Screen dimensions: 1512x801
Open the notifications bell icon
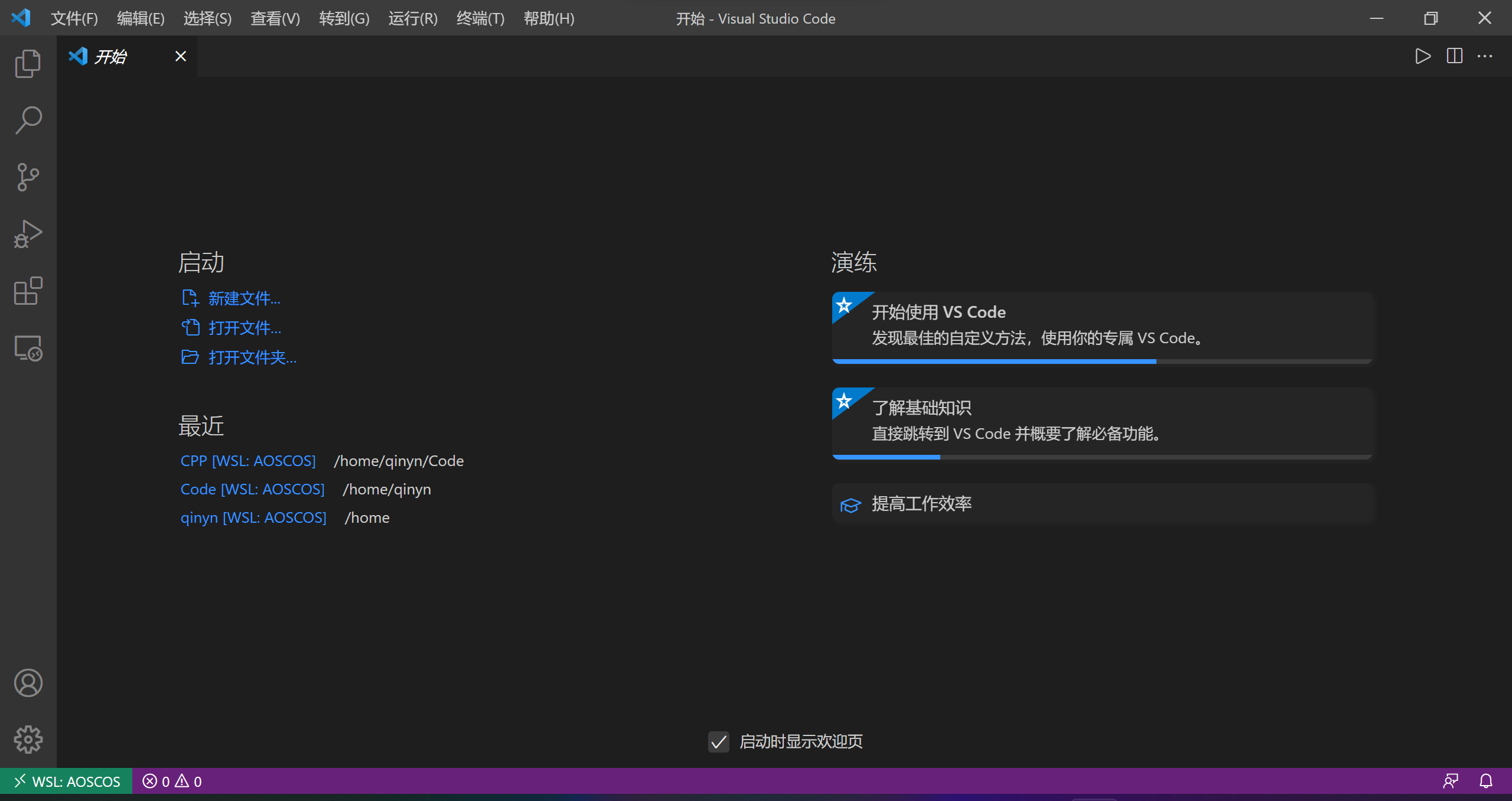point(1487,781)
